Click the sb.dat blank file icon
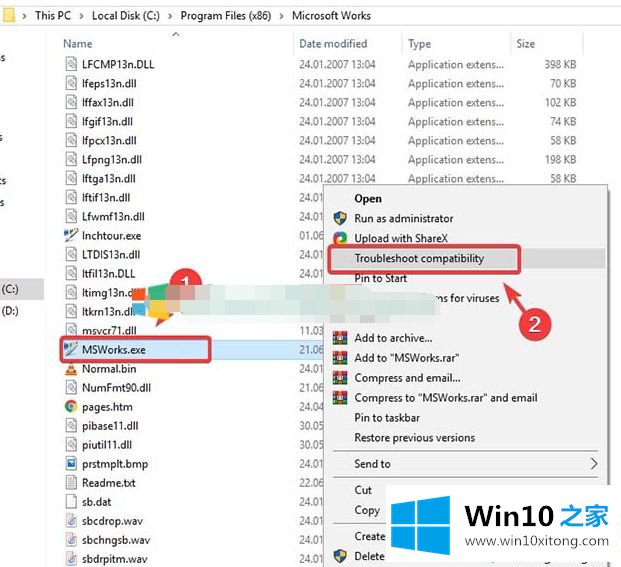The image size is (621, 567). 71,501
